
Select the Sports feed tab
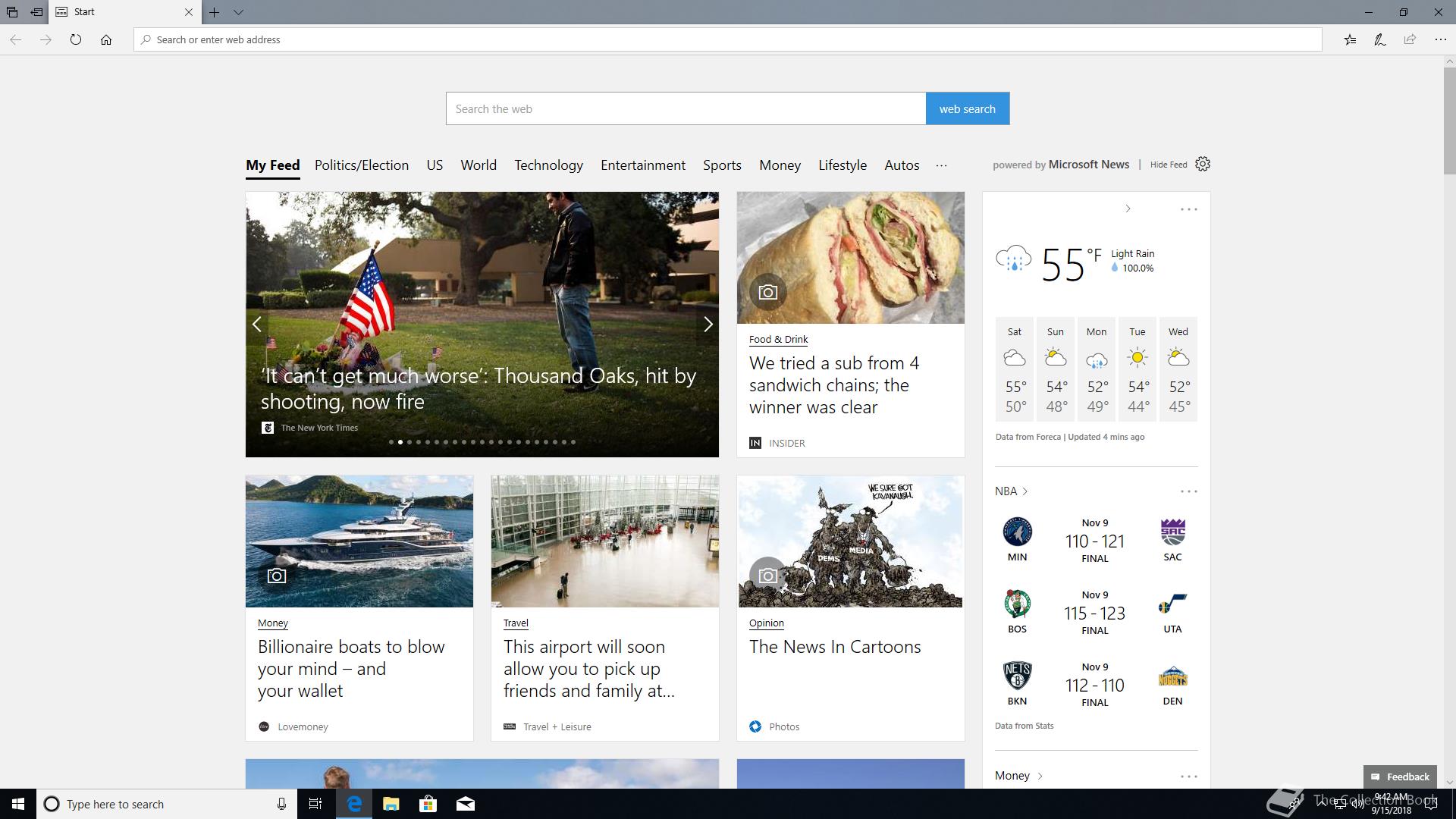pos(721,165)
